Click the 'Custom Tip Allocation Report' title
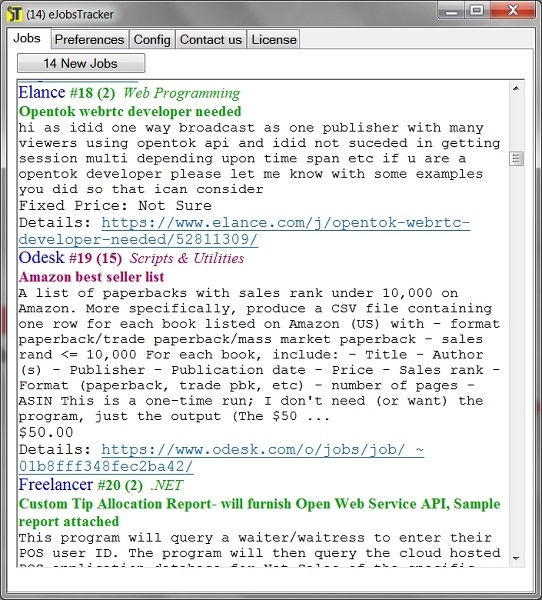This screenshot has height=600, width=542. [x=259, y=512]
